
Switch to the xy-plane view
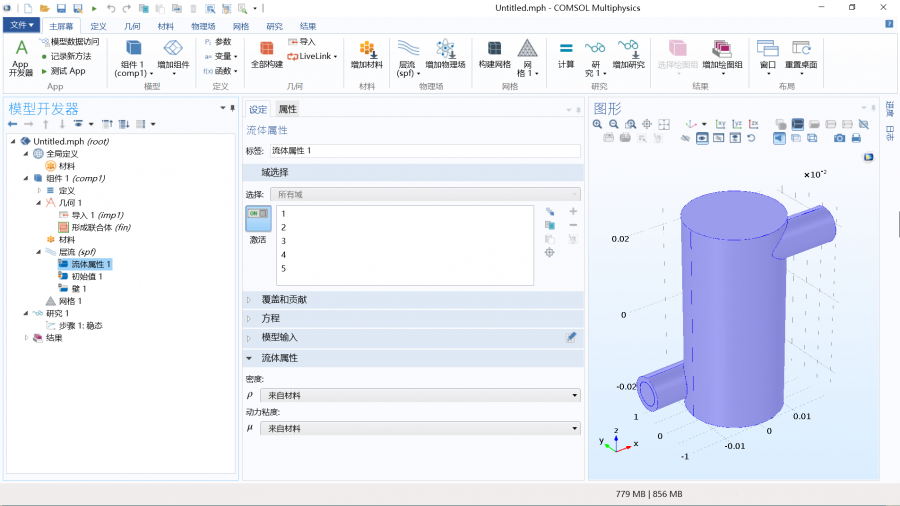coord(721,124)
